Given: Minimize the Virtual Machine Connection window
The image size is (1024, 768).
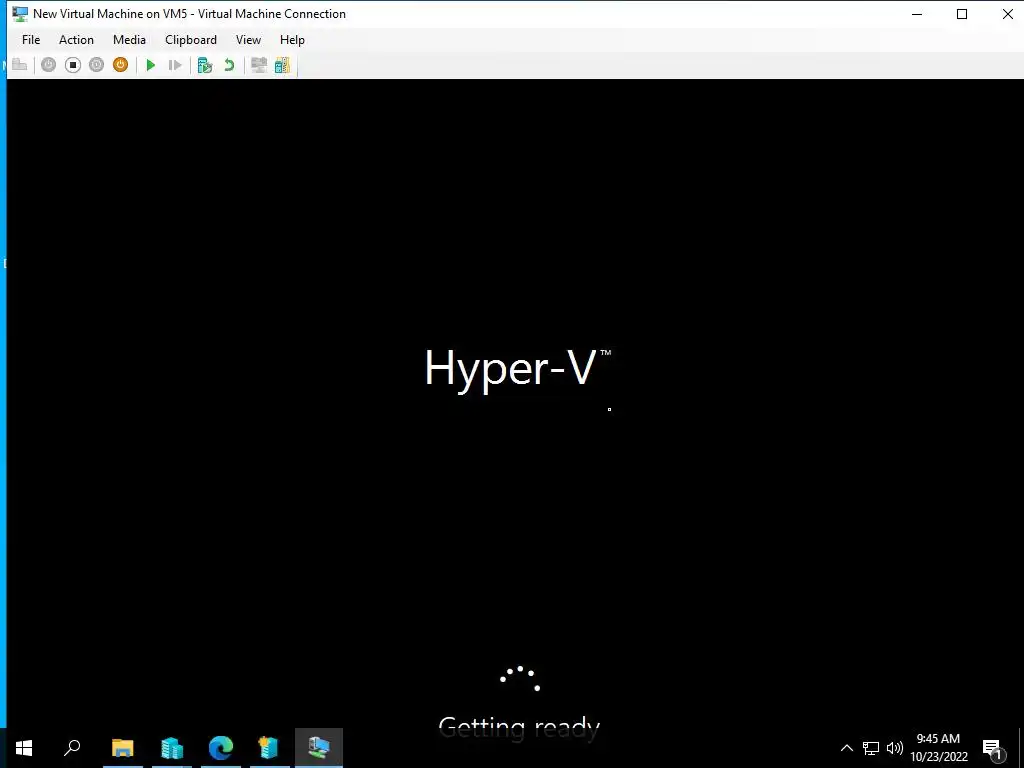Looking at the screenshot, I should 917,14.
